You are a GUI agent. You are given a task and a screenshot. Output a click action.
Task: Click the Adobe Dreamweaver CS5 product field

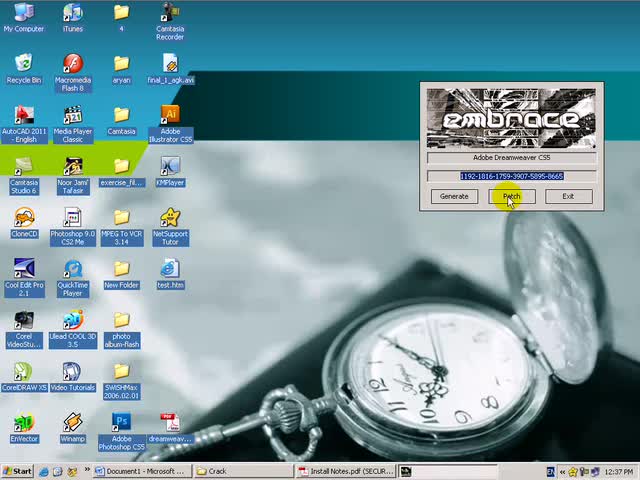click(x=511, y=158)
